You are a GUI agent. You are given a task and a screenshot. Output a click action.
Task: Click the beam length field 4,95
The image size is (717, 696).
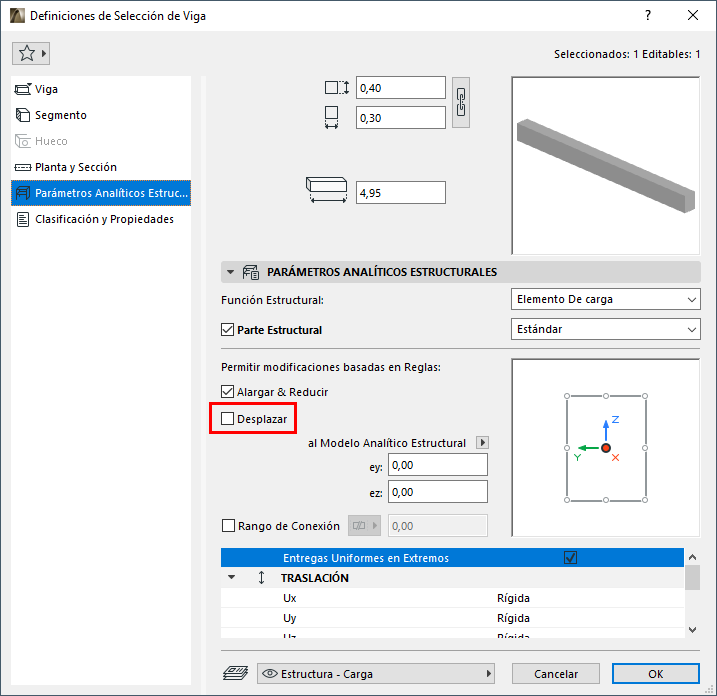[x=401, y=193]
